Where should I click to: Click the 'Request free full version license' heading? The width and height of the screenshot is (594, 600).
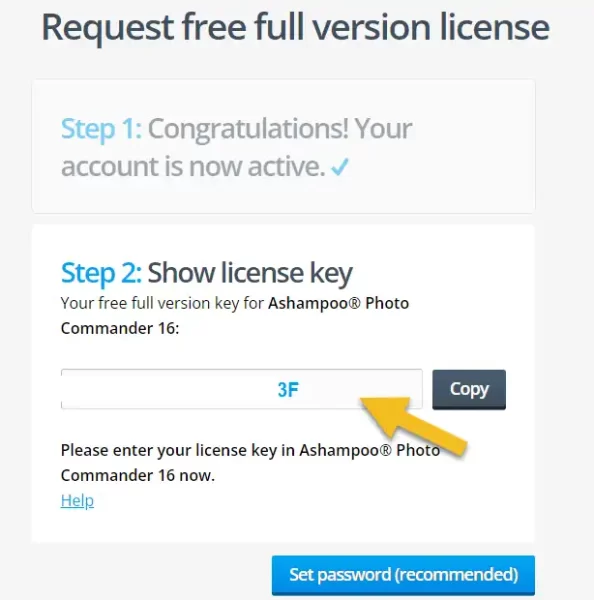coord(295,27)
